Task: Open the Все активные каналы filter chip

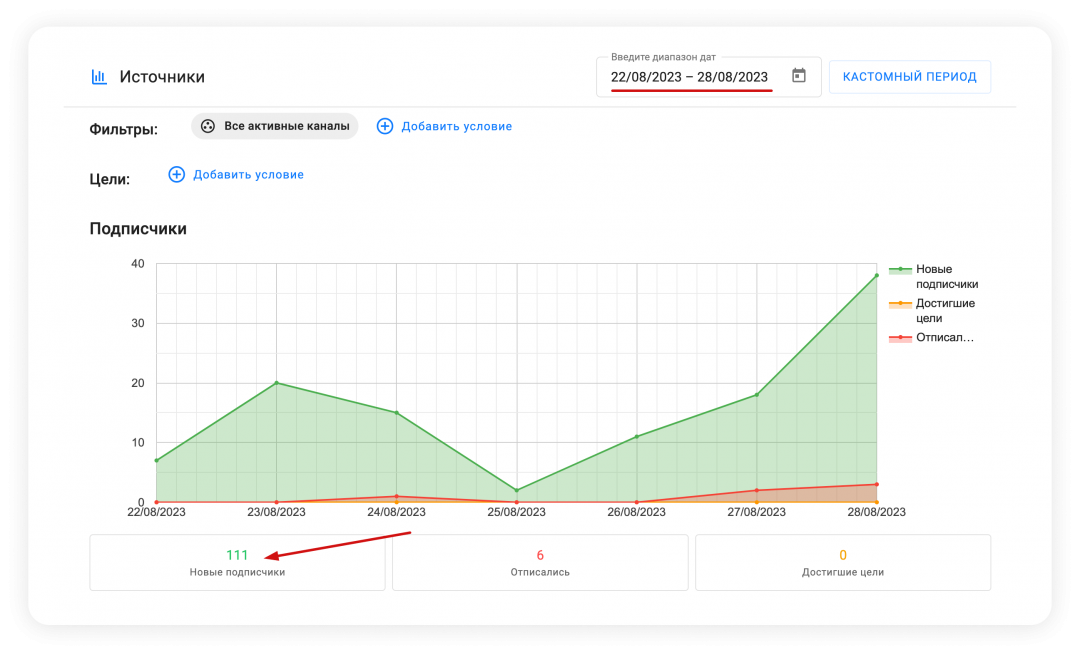Action: point(275,126)
